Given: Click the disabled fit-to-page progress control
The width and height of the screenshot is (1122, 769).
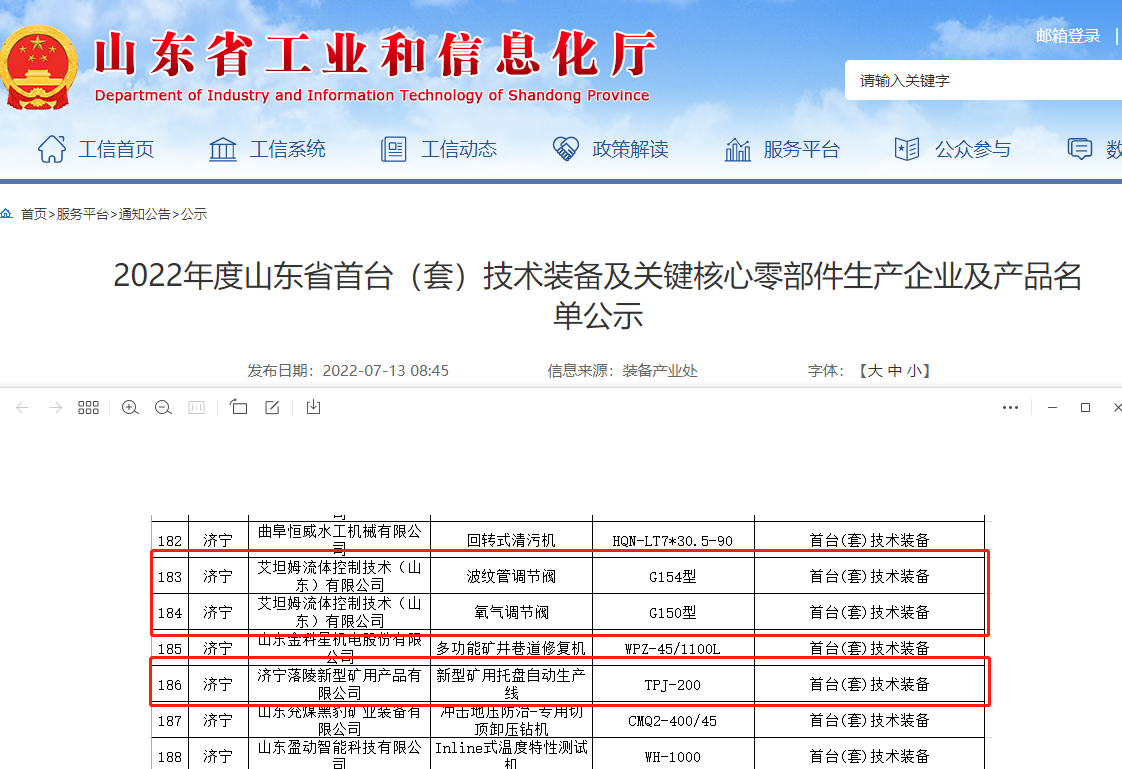Looking at the screenshot, I should pos(196,408).
